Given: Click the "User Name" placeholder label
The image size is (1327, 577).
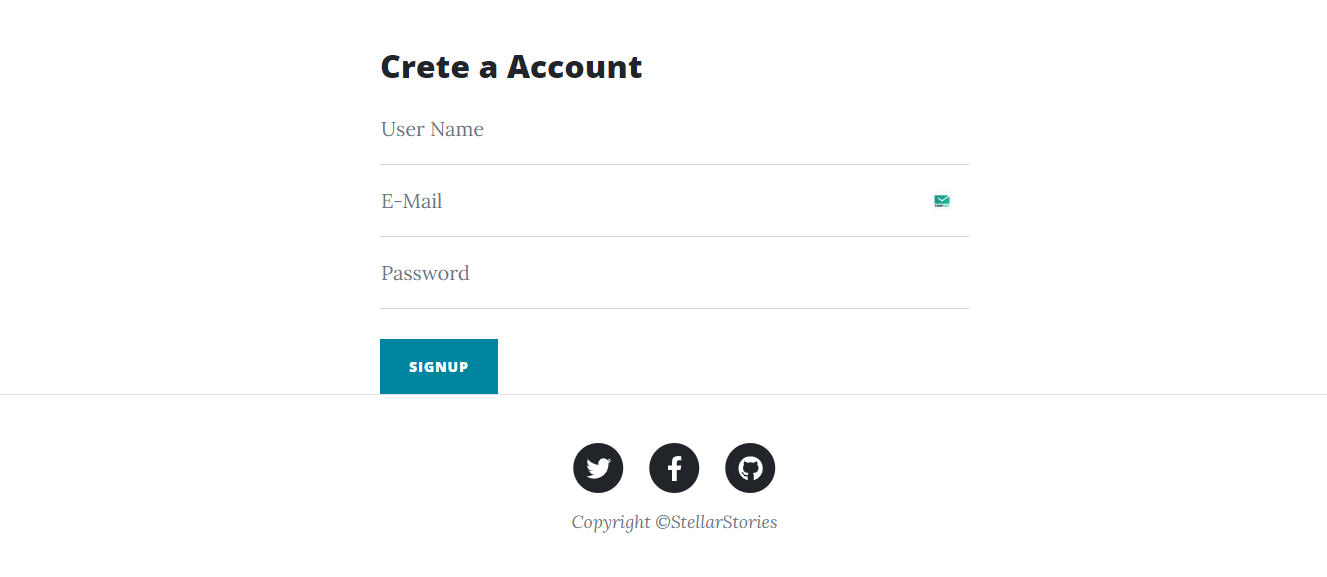Looking at the screenshot, I should 432,130.
